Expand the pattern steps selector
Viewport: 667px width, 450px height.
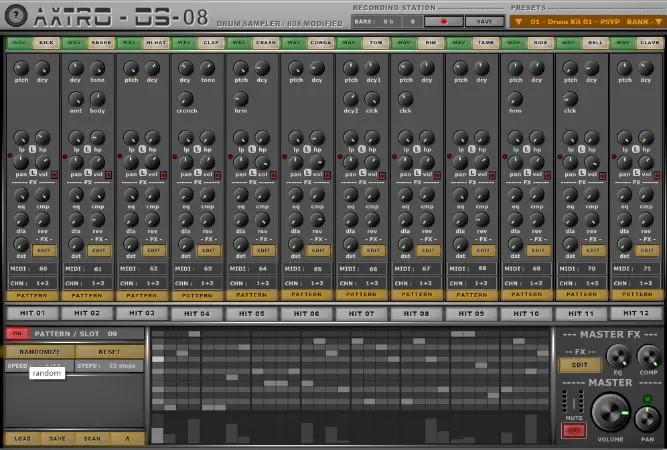(x=120, y=366)
